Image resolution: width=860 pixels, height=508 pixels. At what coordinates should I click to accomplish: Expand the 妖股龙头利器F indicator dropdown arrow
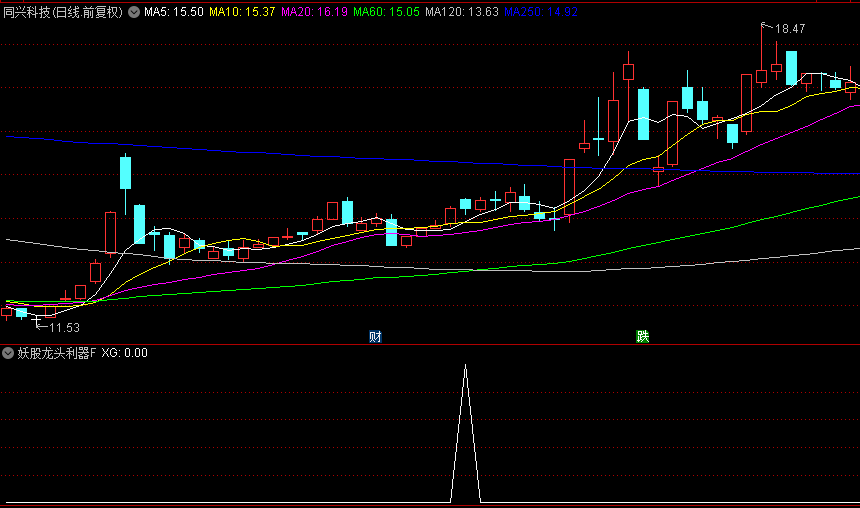click(9, 353)
